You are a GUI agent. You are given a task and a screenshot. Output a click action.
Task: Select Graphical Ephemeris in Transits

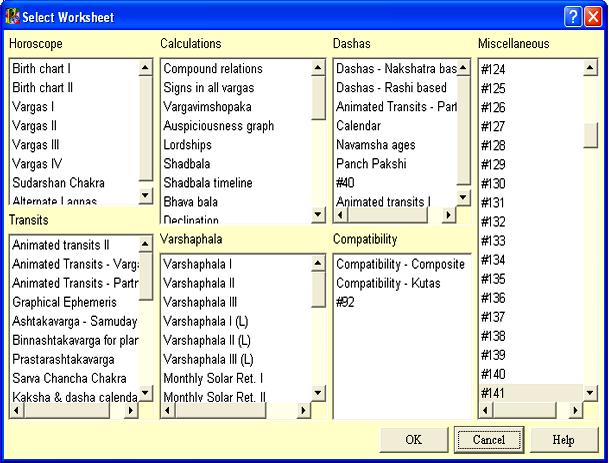tap(63, 302)
